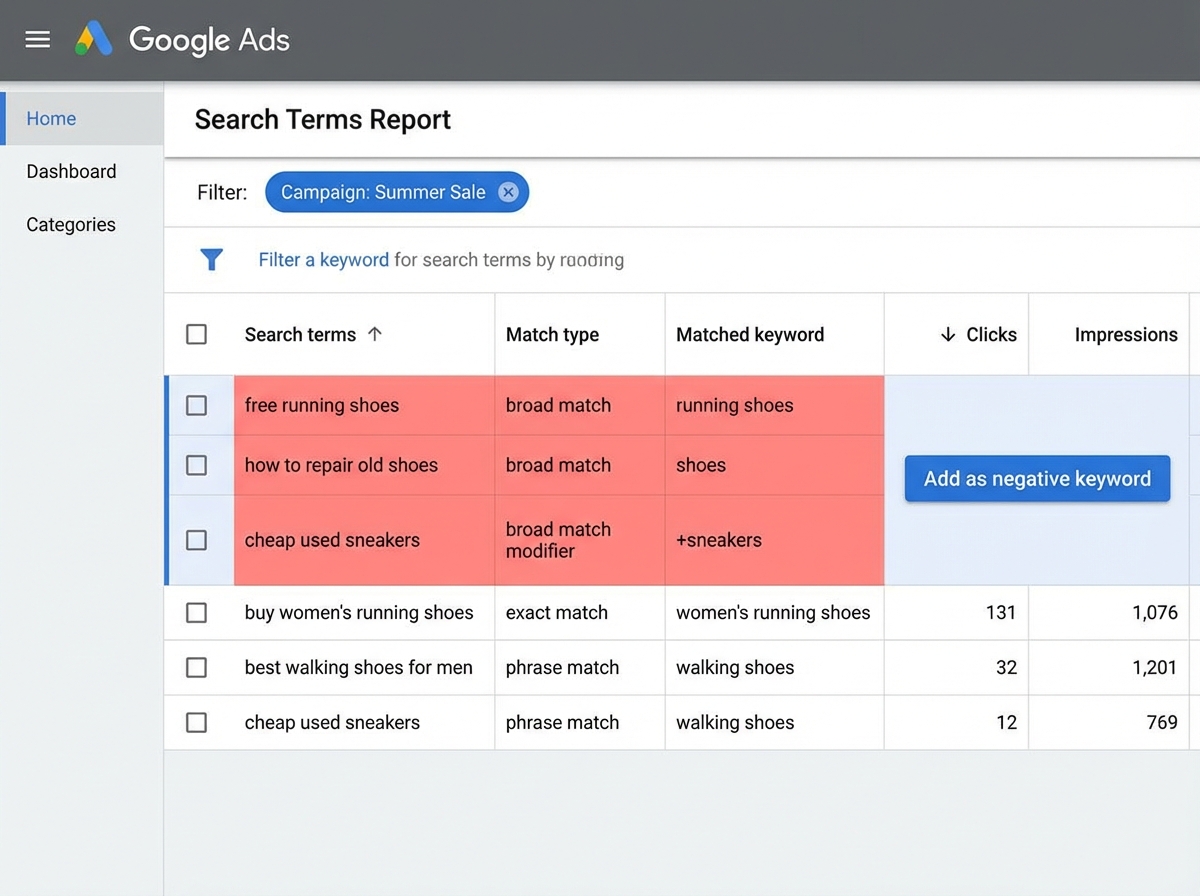Open the 'Filter a keyword' link
Image resolution: width=1200 pixels, height=896 pixels.
click(323, 259)
